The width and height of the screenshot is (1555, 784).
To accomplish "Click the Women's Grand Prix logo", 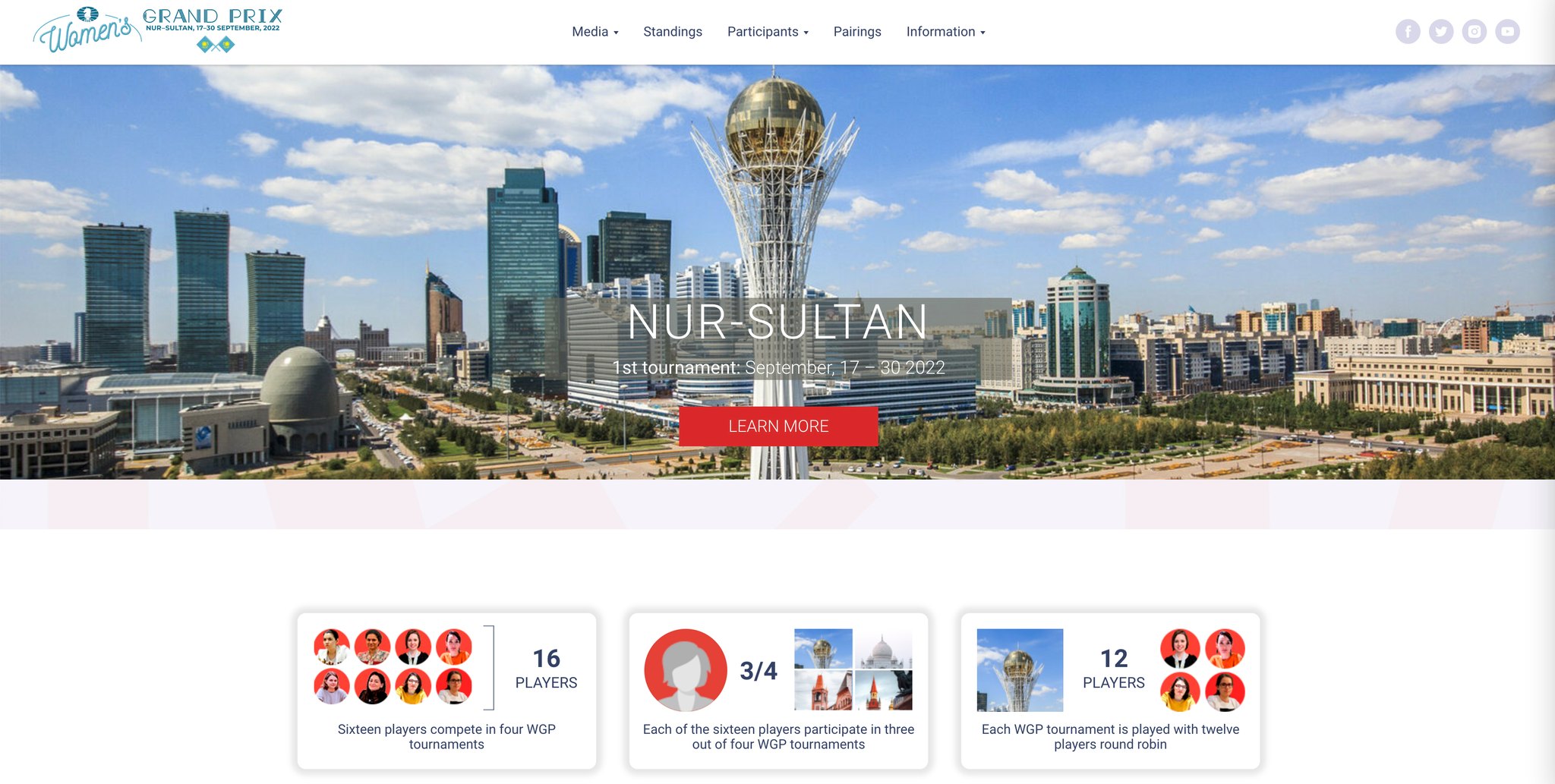I will (158, 30).
